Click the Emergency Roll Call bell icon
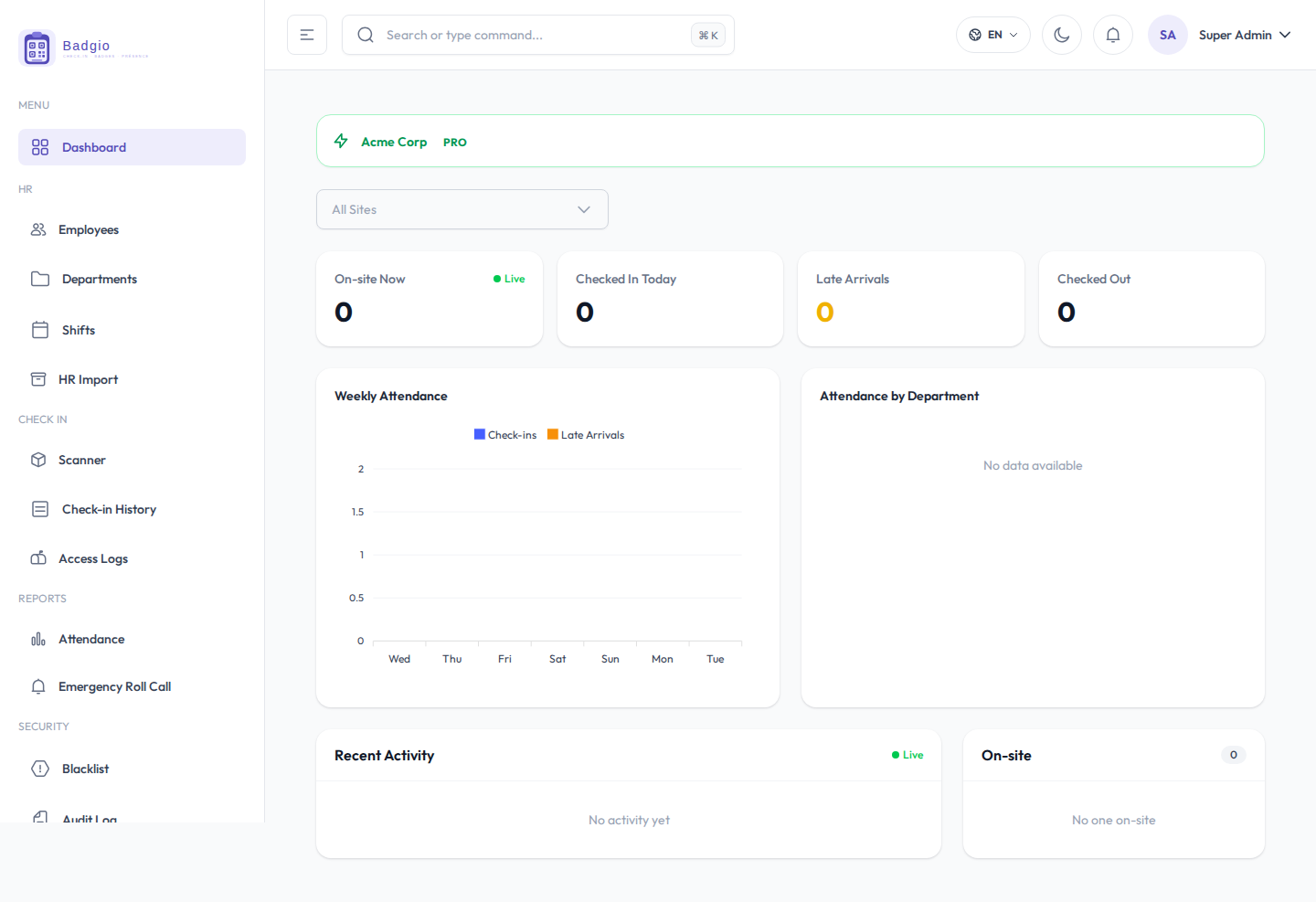The height and width of the screenshot is (902, 1316). [x=38, y=686]
